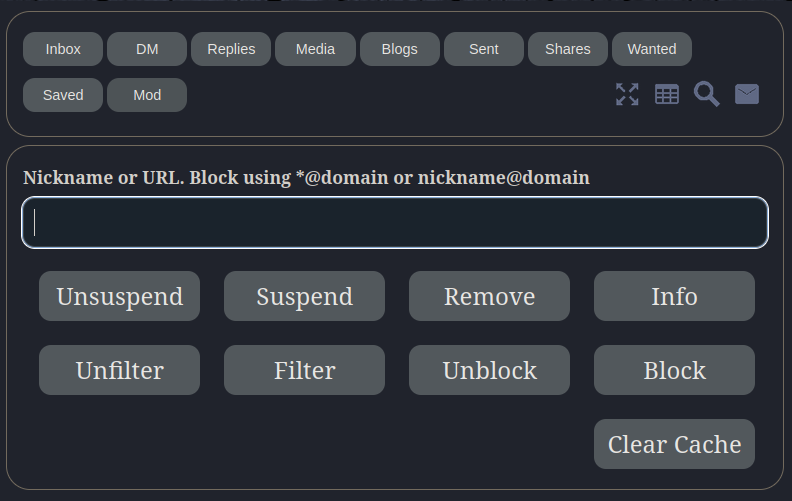Viewport: 792px width, 501px height.
Task: Click the Clear Cache button
Action: pos(674,444)
